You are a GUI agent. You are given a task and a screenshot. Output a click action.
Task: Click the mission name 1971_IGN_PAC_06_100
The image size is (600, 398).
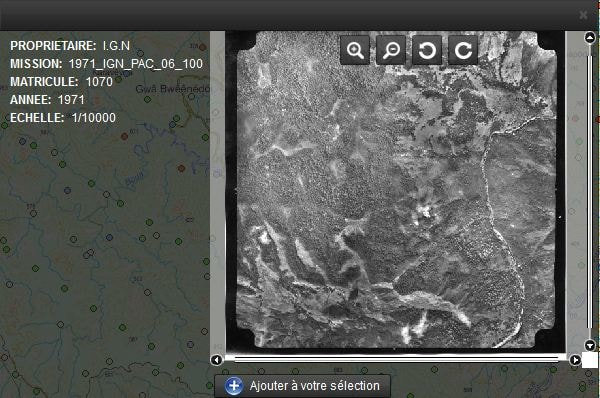136,64
